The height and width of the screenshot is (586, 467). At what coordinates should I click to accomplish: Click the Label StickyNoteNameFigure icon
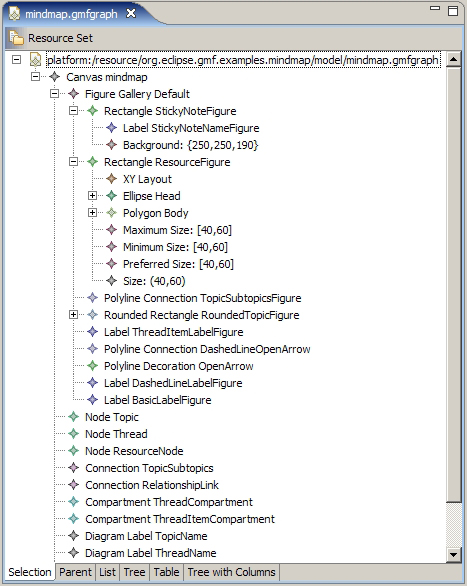[111, 128]
